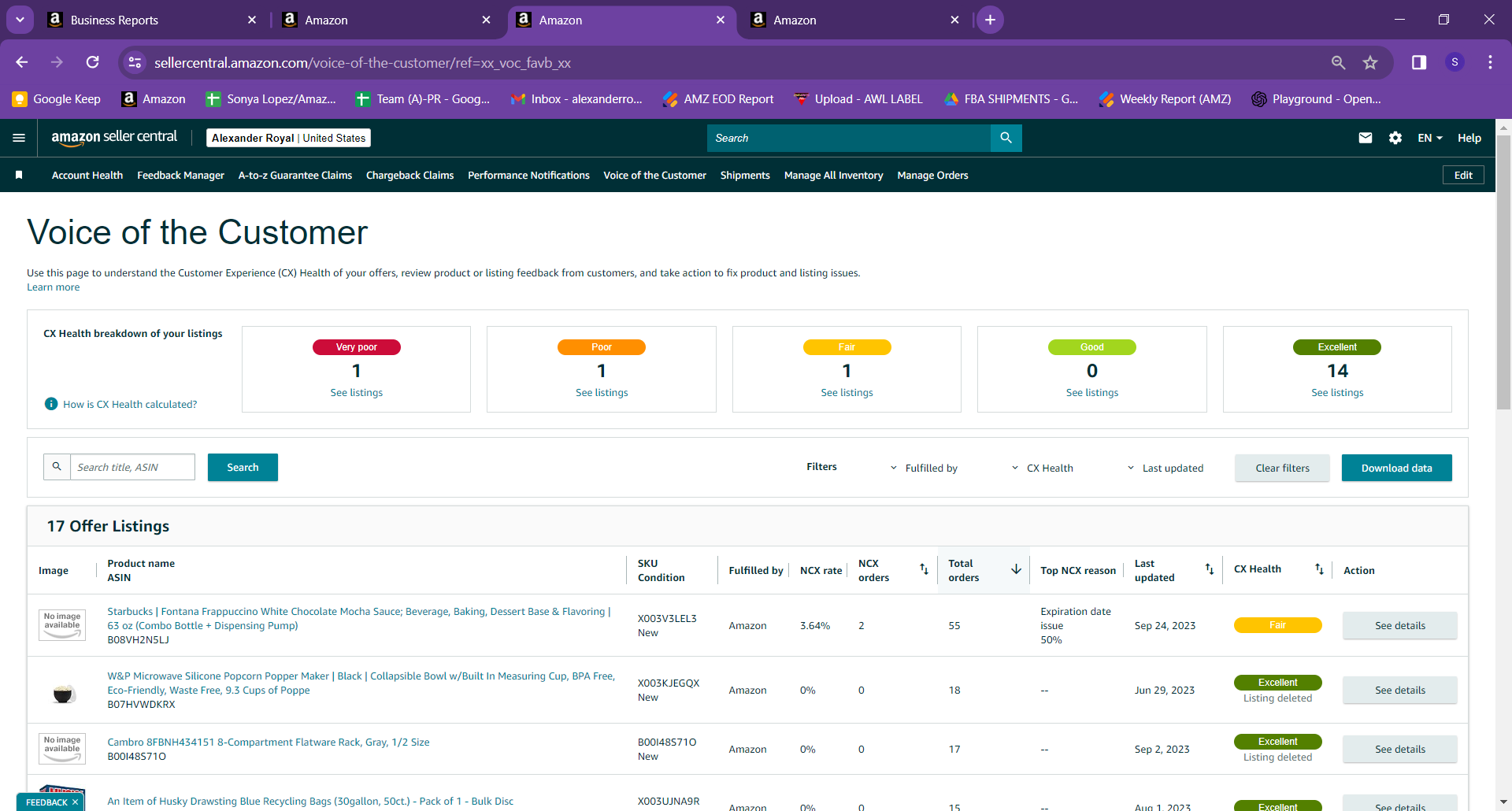1512x811 pixels.
Task: Sort by CX Health arrows icon
Action: coord(1319,569)
